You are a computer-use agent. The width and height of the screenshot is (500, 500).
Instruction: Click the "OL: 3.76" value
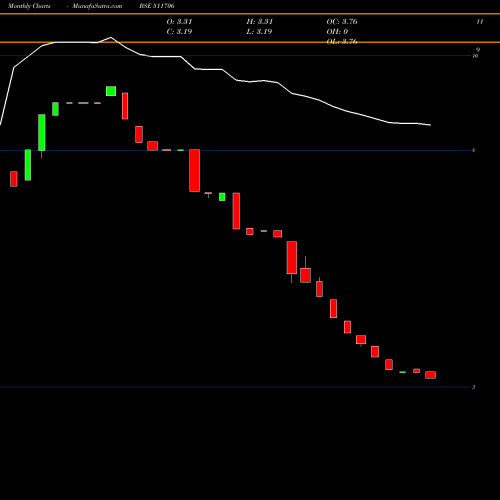(342, 41)
